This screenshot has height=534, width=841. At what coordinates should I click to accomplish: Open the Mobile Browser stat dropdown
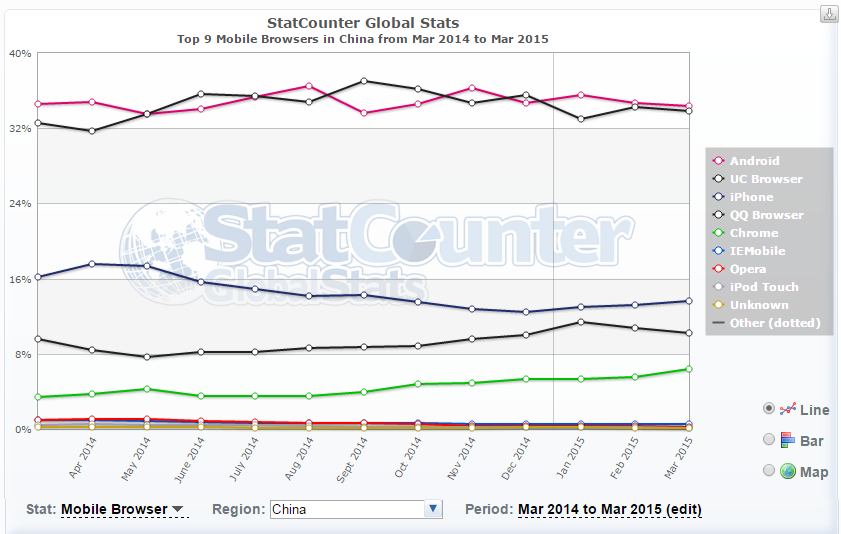[123, 509]
